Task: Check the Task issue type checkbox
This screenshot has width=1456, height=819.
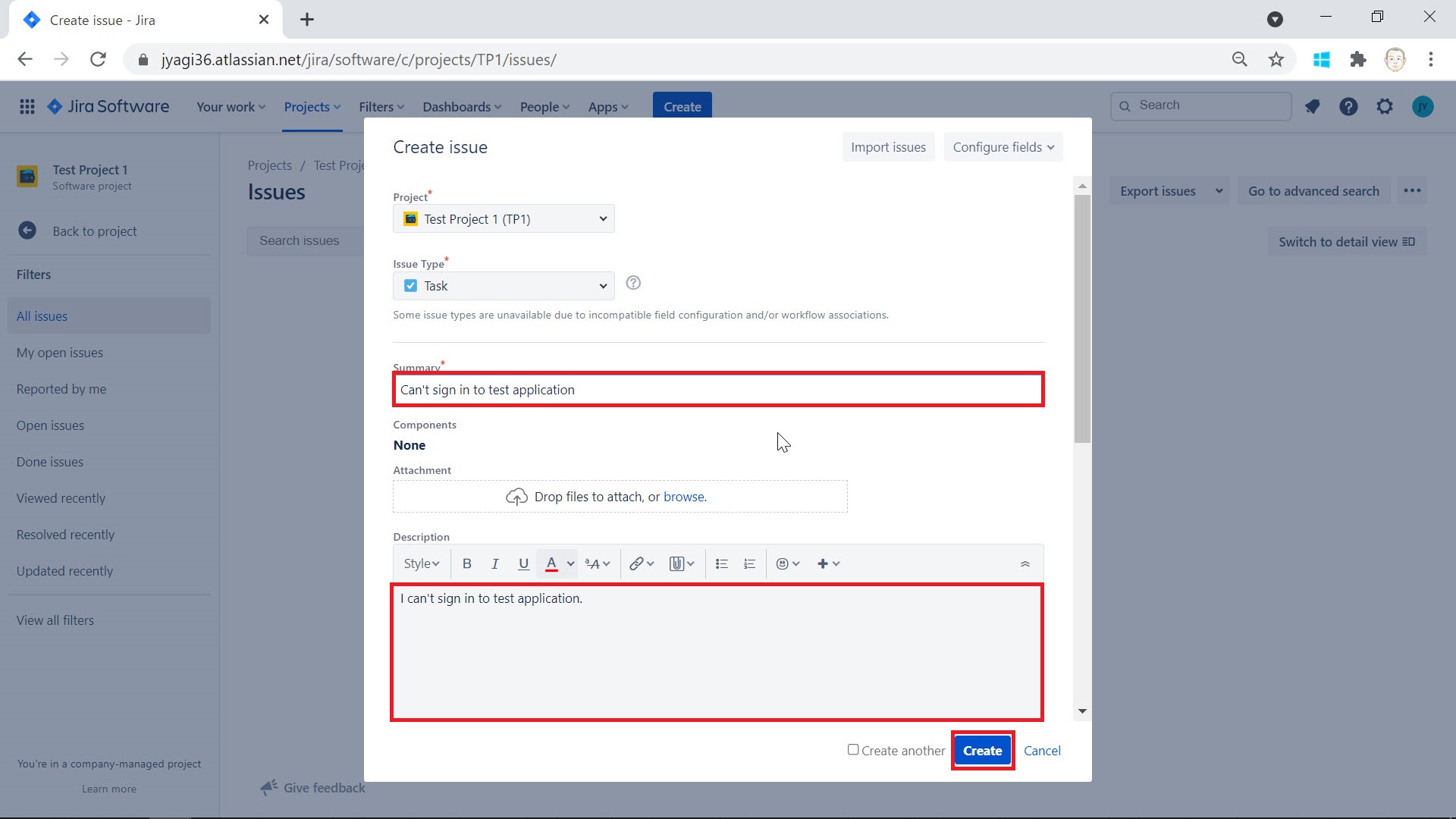Action: 410,285
